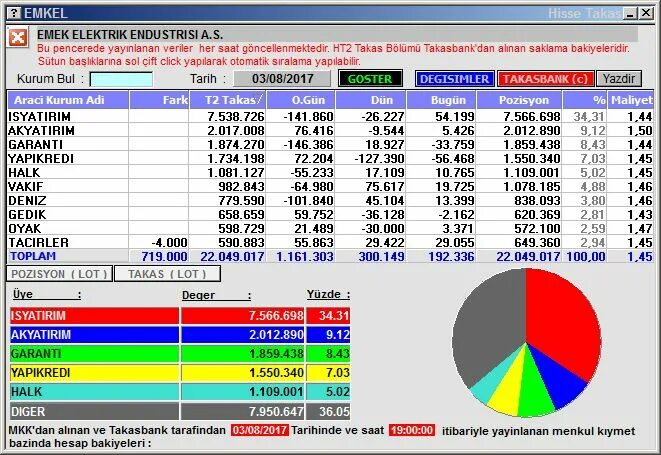Click the Yüzde legend column label
This screenshot has width=661, height=455.
(x=328, y=294)
